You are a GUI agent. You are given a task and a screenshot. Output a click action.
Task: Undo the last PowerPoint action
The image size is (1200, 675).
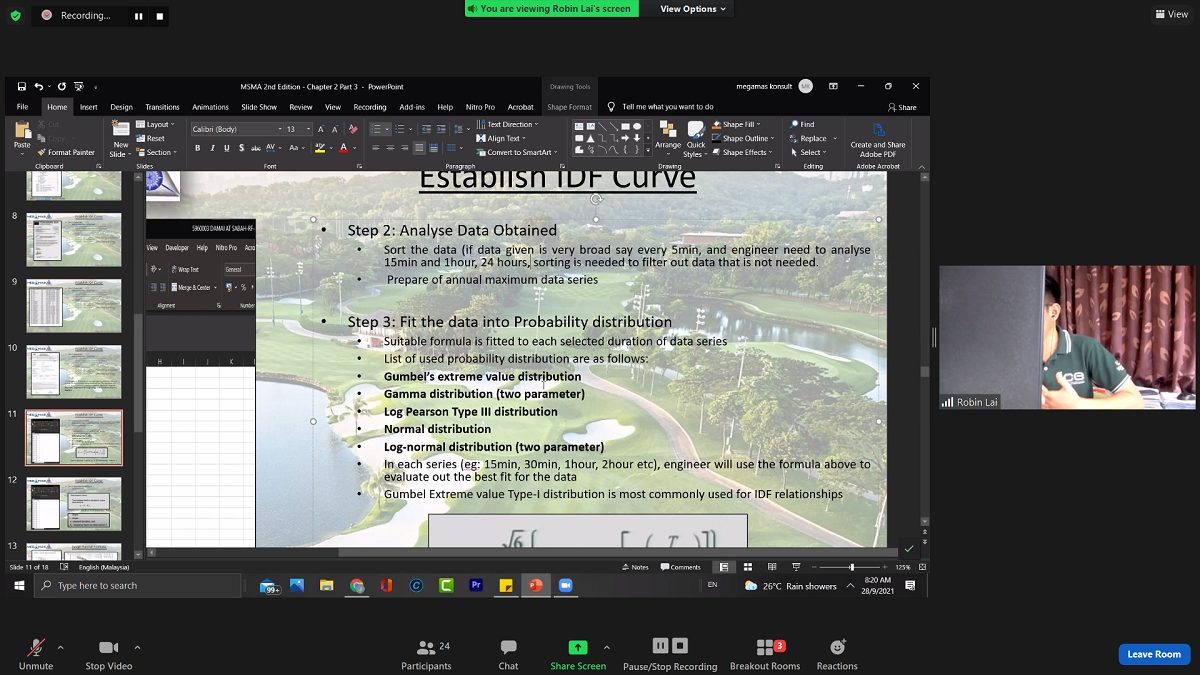[x=39, y=87]
